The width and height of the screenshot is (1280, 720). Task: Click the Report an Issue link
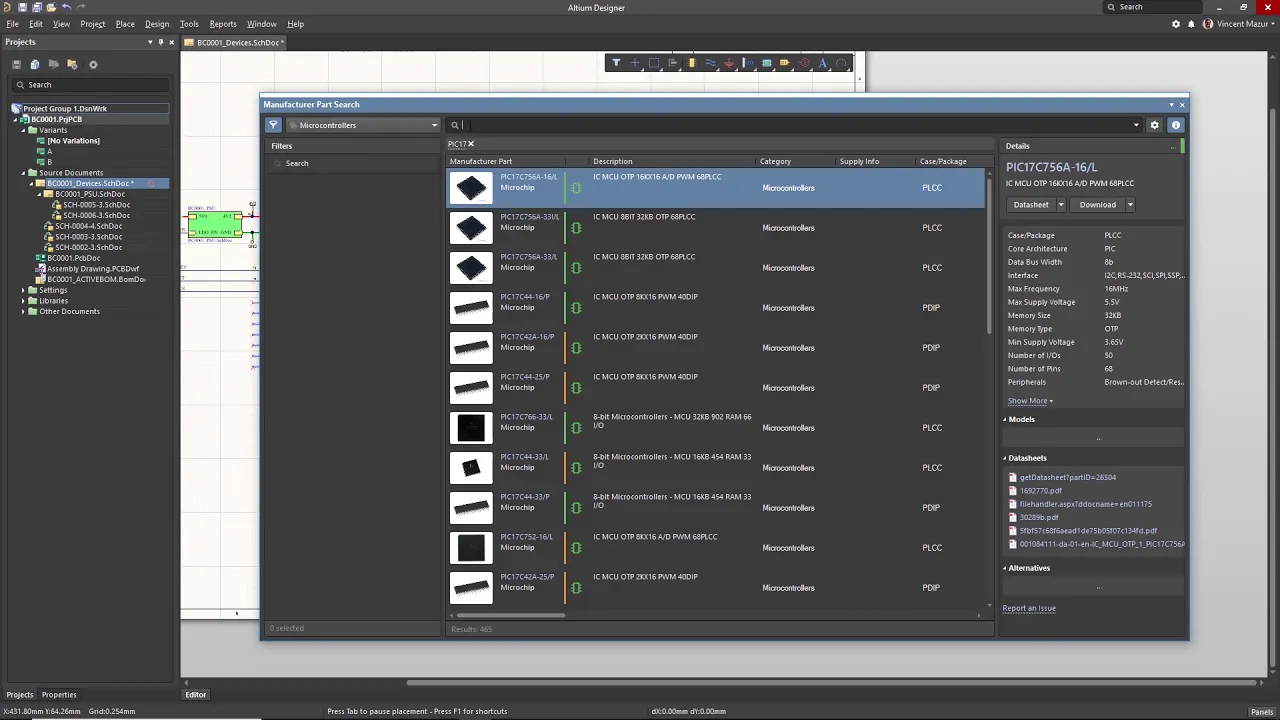pyautogui.click(x=1029, y=608)
